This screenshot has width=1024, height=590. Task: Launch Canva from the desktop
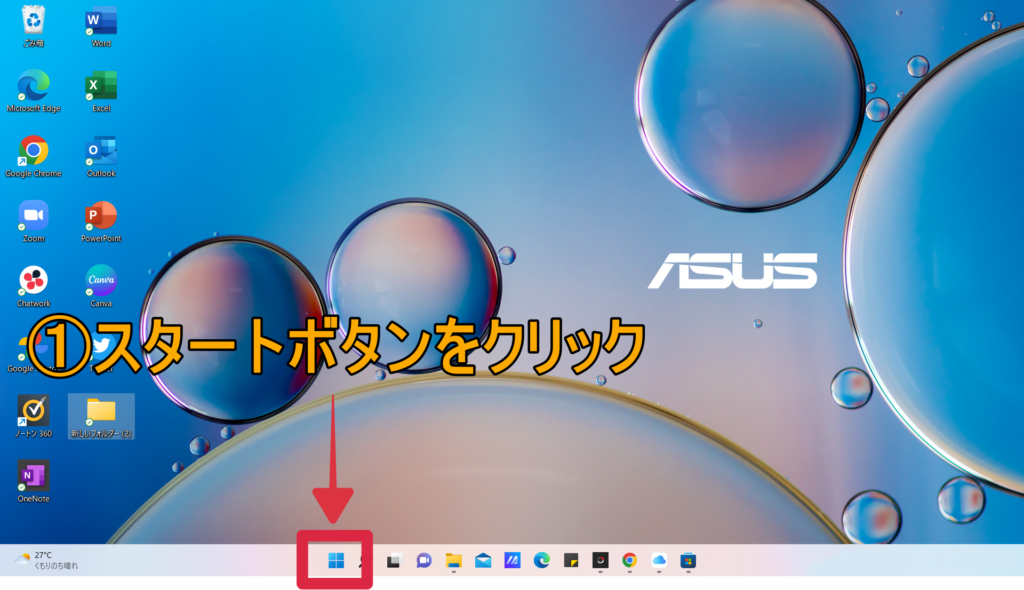101,287
